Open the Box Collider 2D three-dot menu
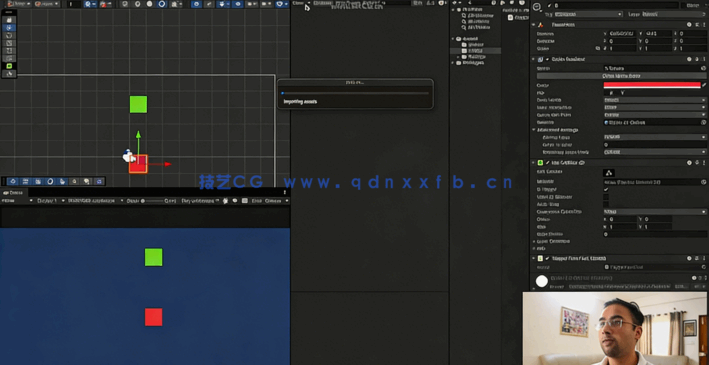Viewport: 709px width, 365px height. click(704, 162)
